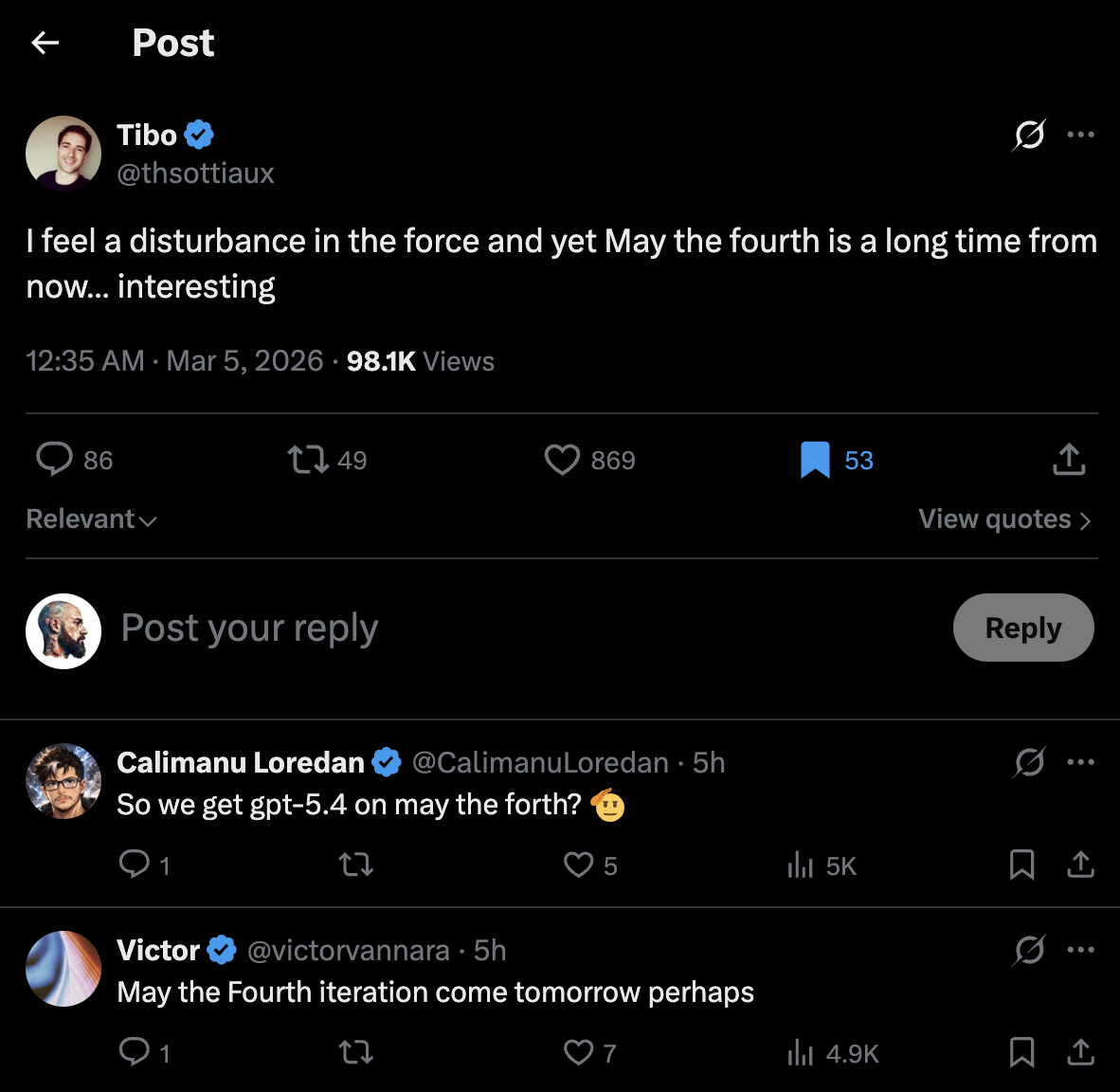1120x1092 pixels.
Task: Click the reply bubble showing 86
Action: pos(55,460)
